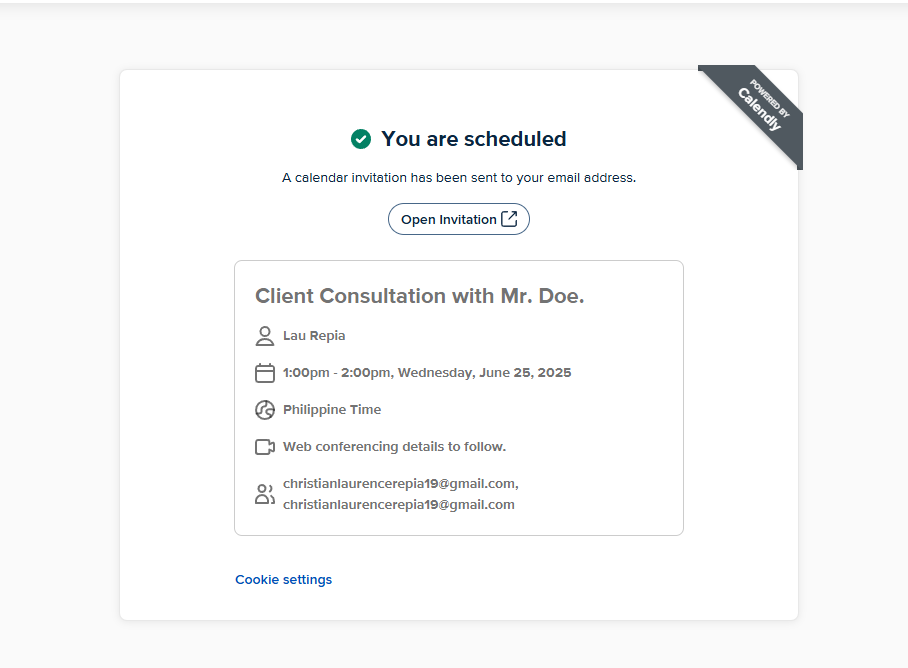Click the first christianlaurencerepia19@gmail.com address
The image size is (908, 668).
click(x=401, y=483)
